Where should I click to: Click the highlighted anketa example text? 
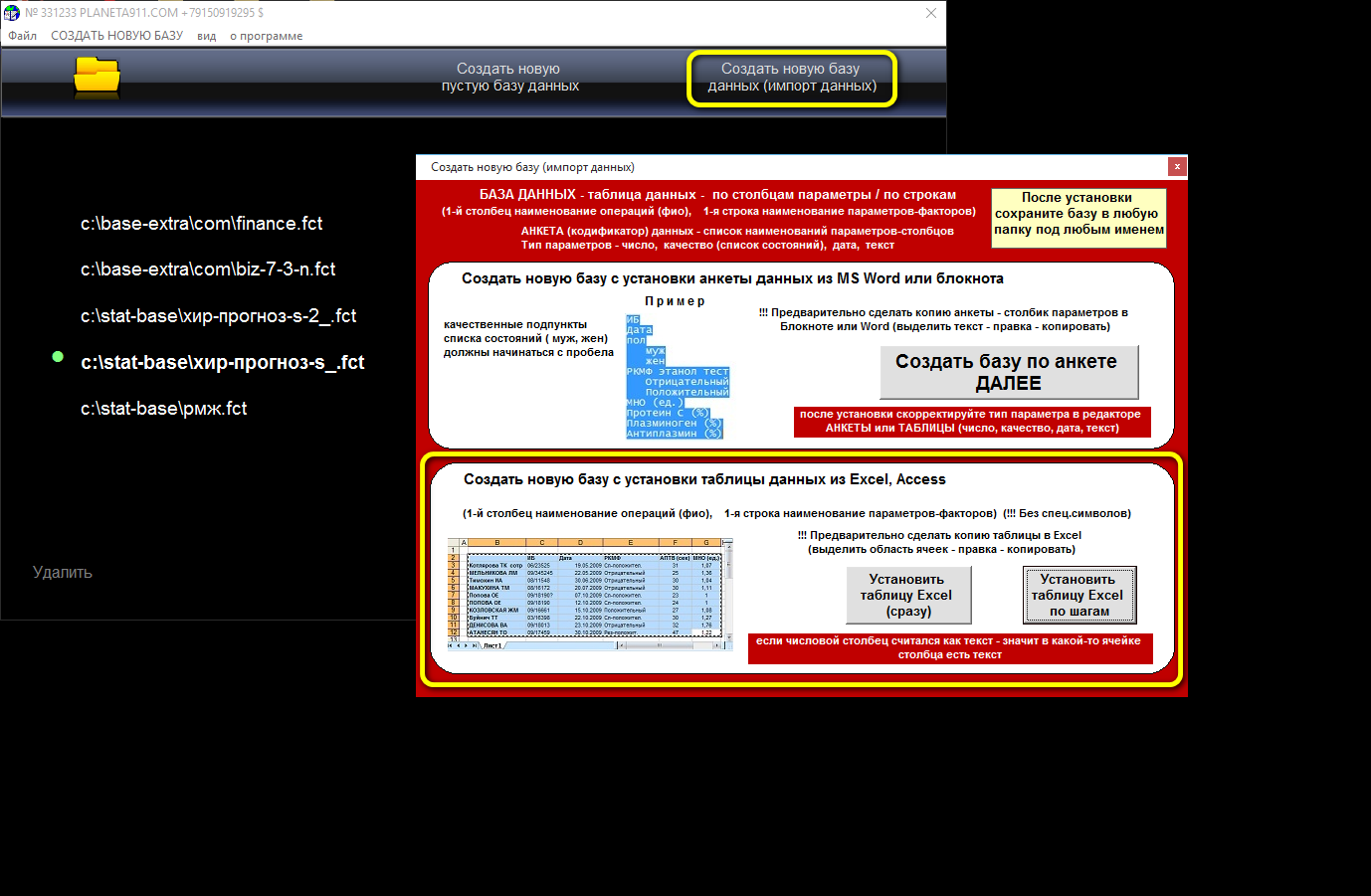point(677,377)
